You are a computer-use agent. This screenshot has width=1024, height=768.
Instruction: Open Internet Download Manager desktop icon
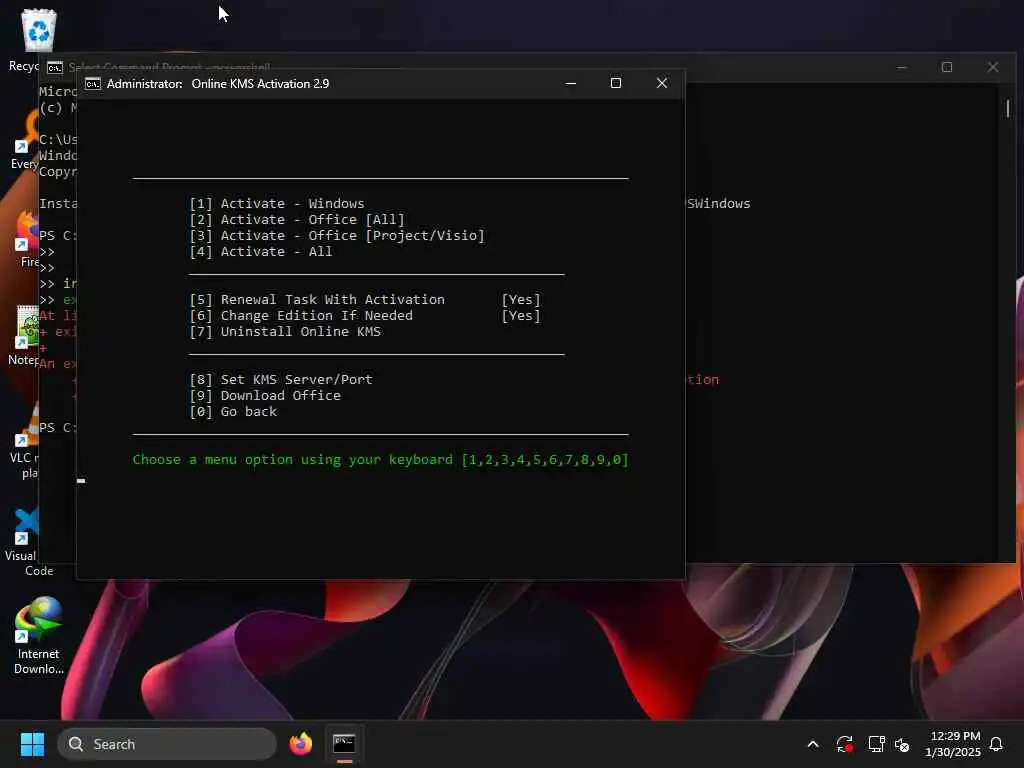pos(39,635)
